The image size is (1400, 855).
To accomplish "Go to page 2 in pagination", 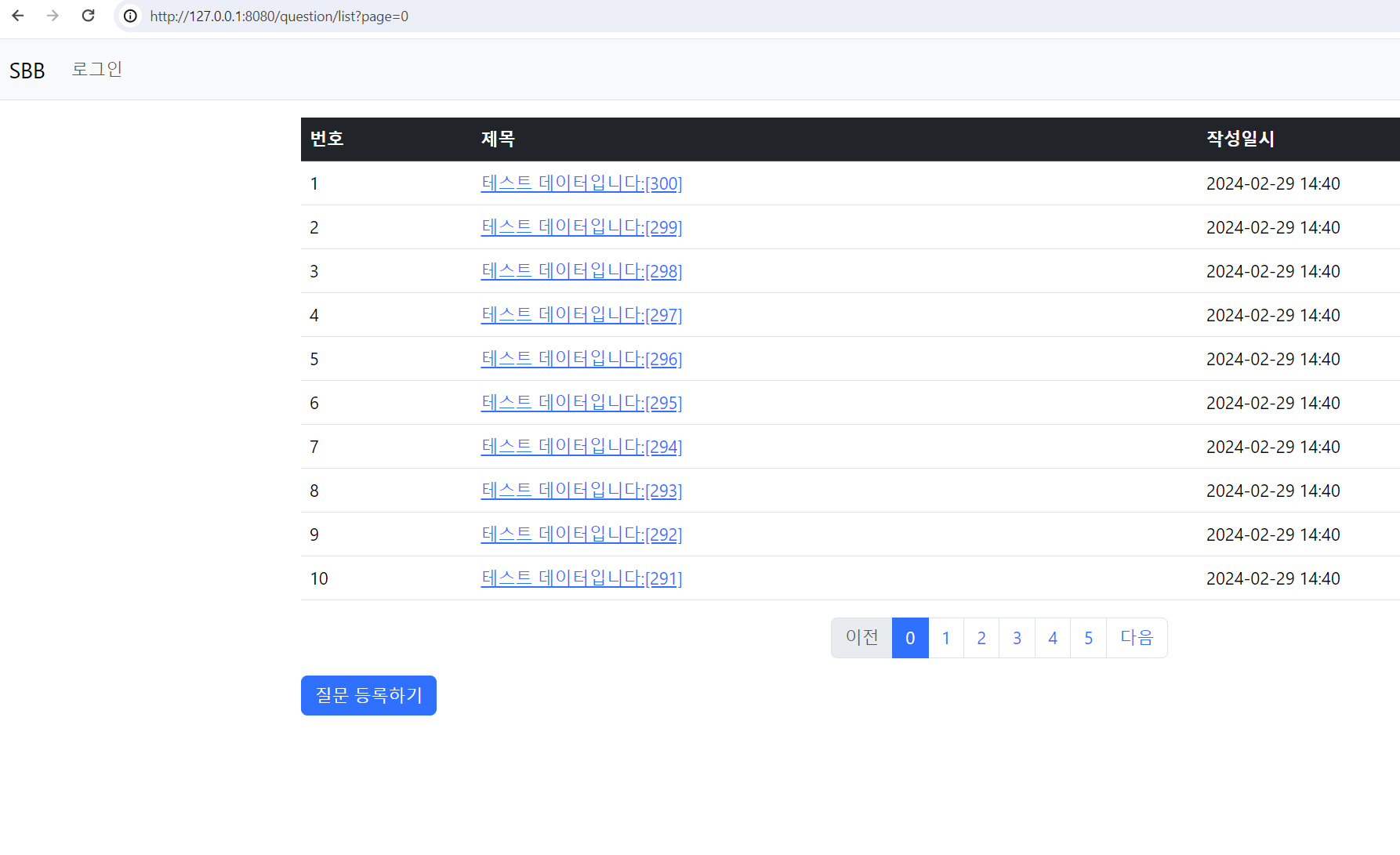I will (981, 638).
